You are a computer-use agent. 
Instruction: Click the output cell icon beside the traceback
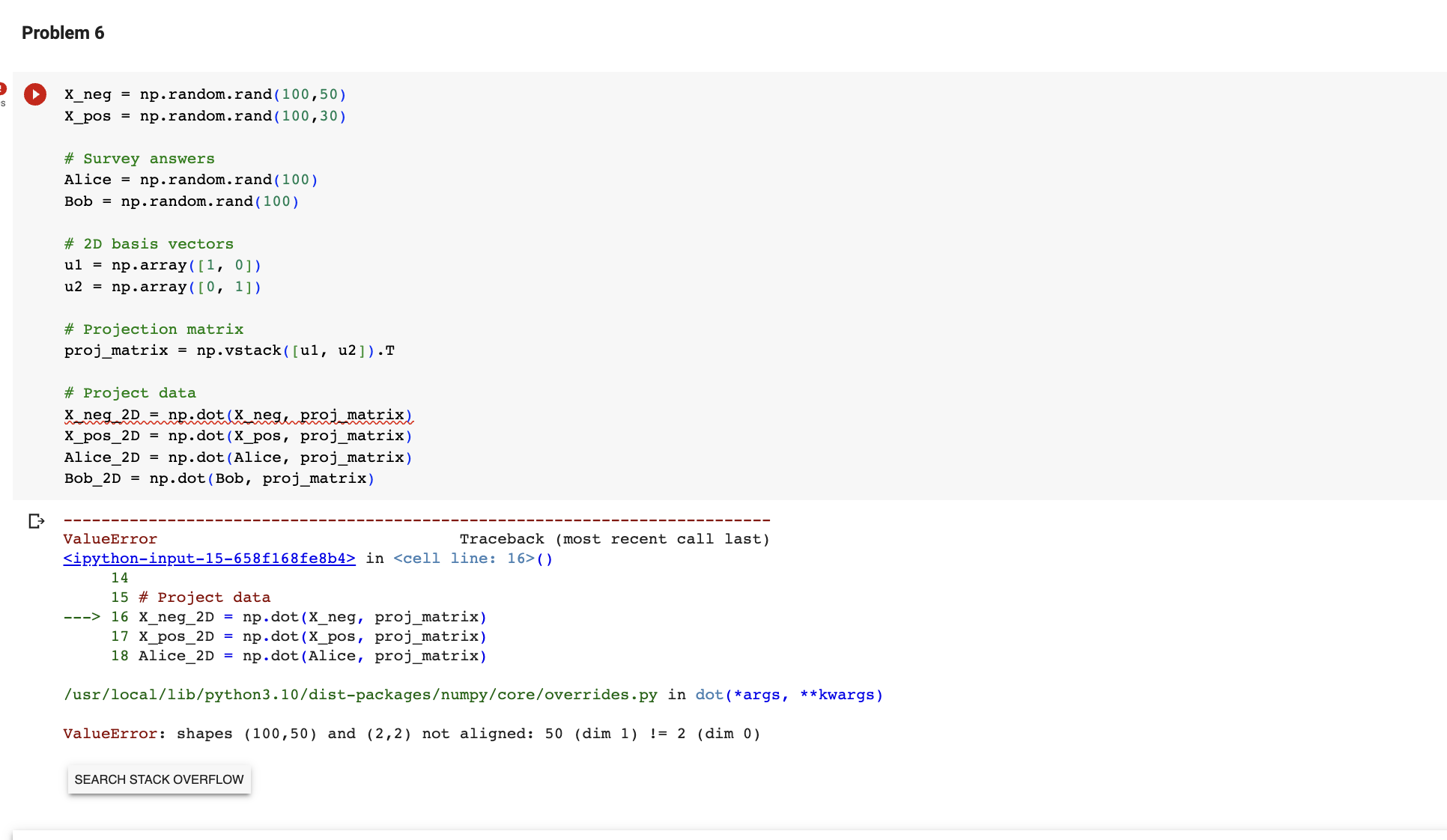click(36, 522)
